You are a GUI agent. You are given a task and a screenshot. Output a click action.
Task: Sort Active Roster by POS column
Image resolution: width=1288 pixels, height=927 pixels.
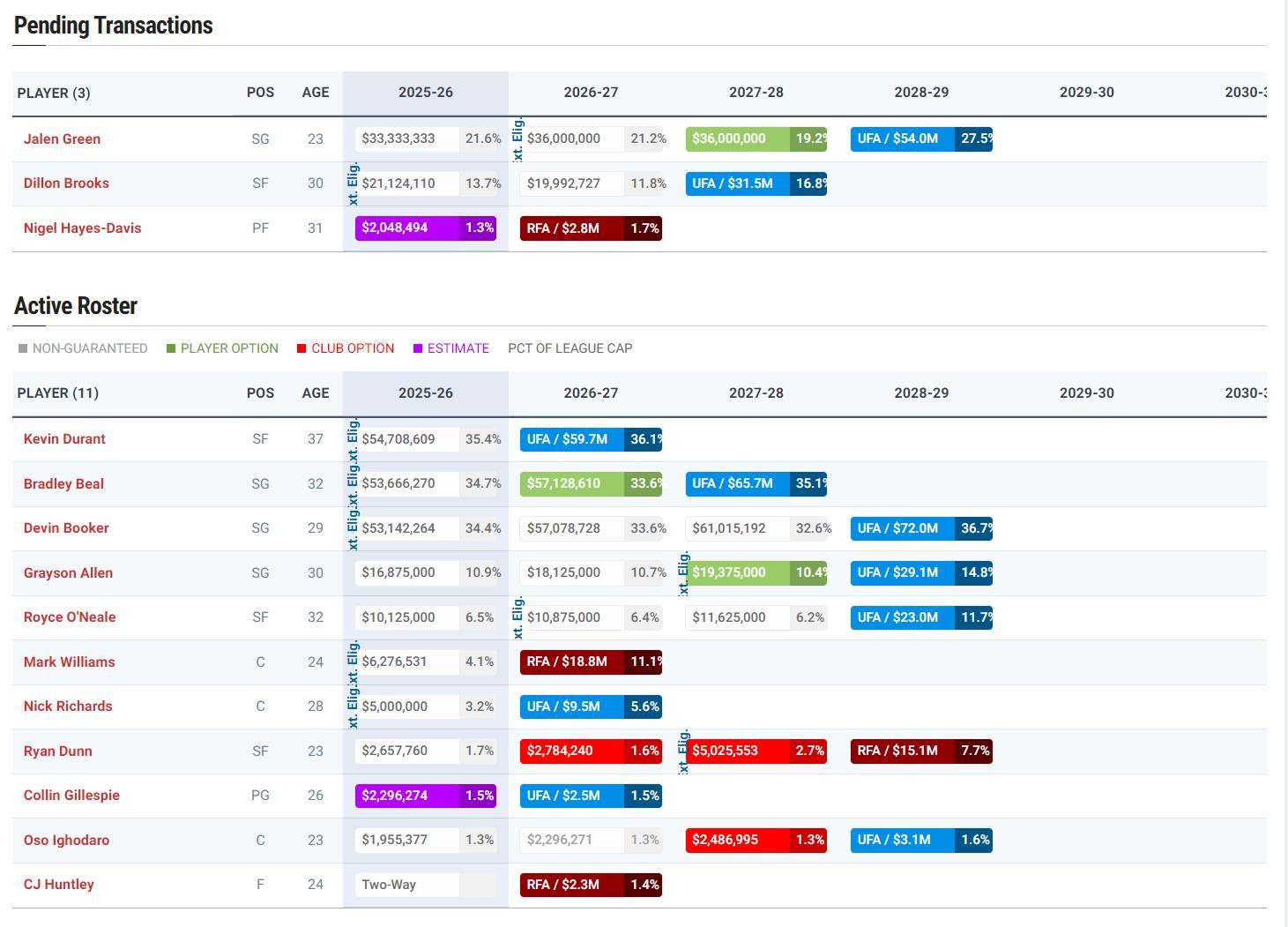click(260, 393)
